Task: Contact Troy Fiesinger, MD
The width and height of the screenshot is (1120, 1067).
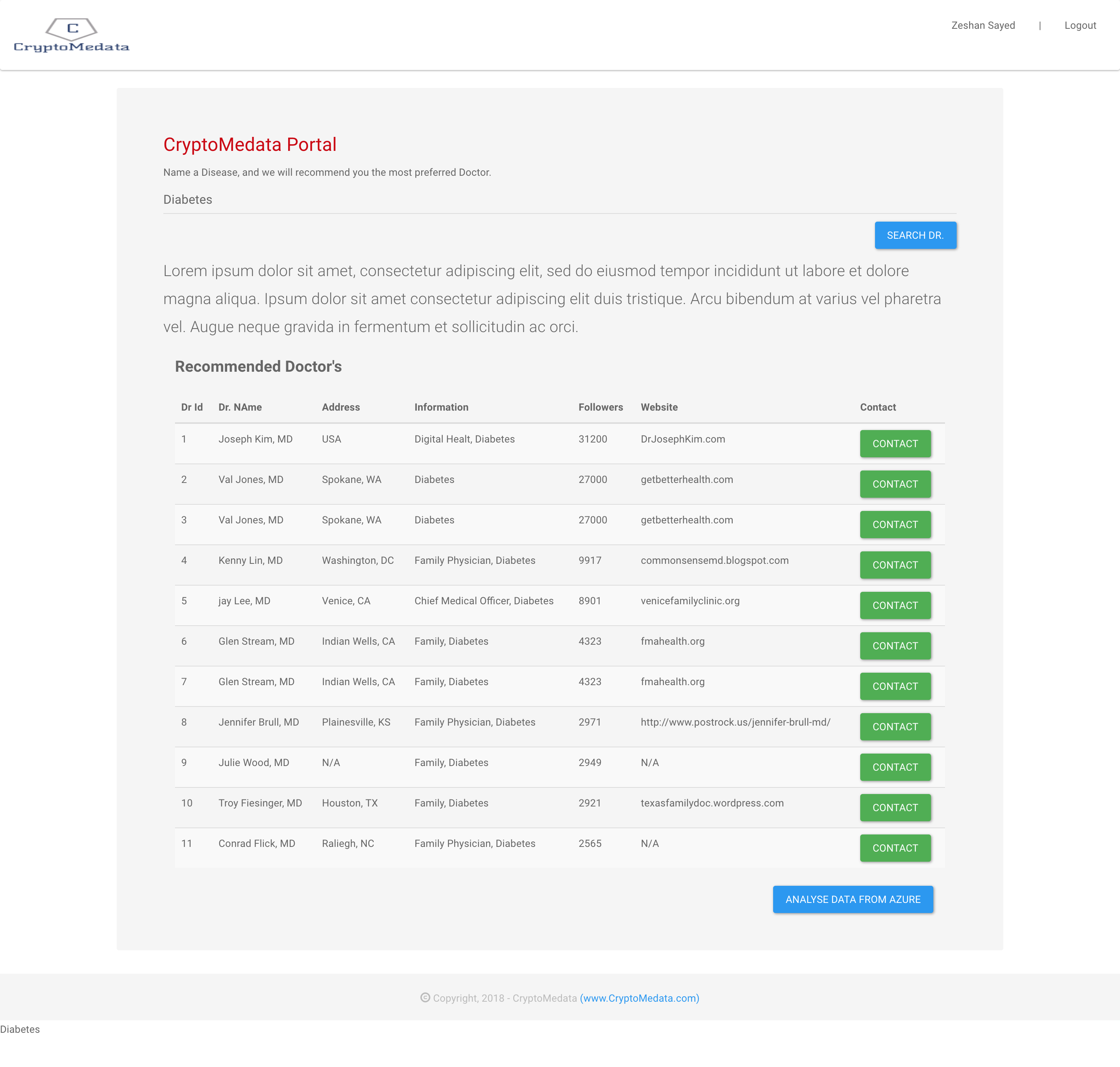Action: pyautogui.click(x=895, y=808)
